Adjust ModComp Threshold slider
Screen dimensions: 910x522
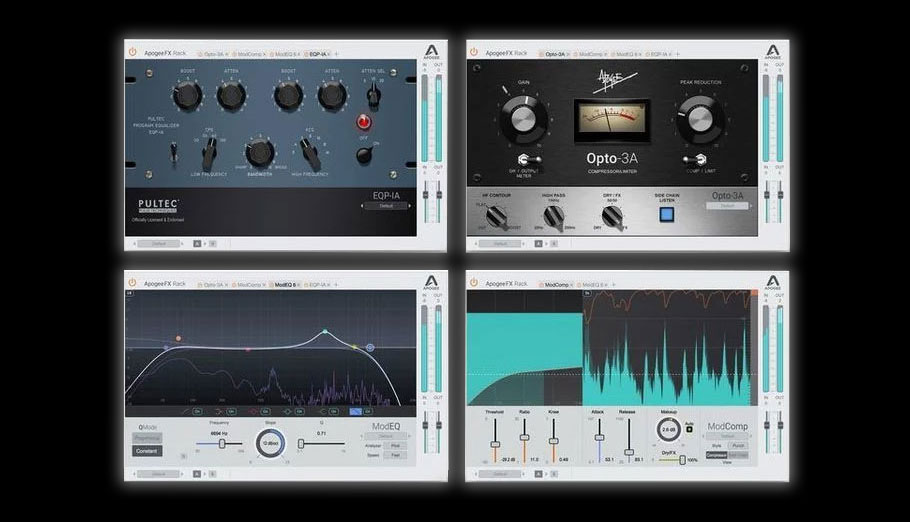click(x=495, y=440)
